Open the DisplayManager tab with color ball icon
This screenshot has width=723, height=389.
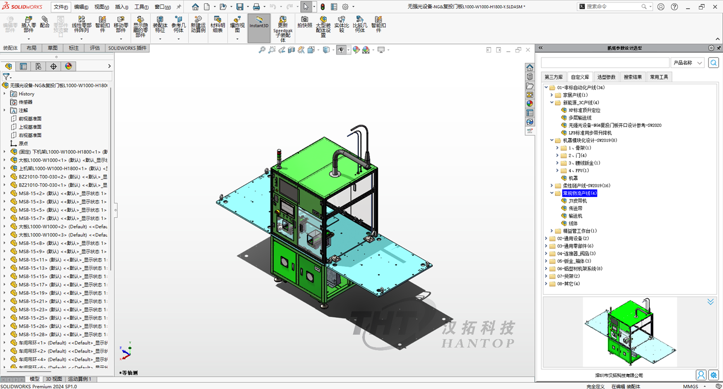click(68, 66)
